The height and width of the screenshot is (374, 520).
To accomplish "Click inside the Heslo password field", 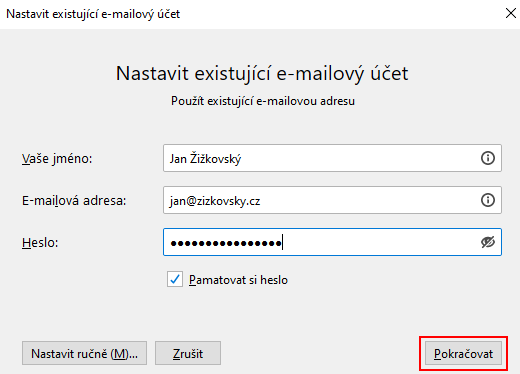I will coord(332,242).
